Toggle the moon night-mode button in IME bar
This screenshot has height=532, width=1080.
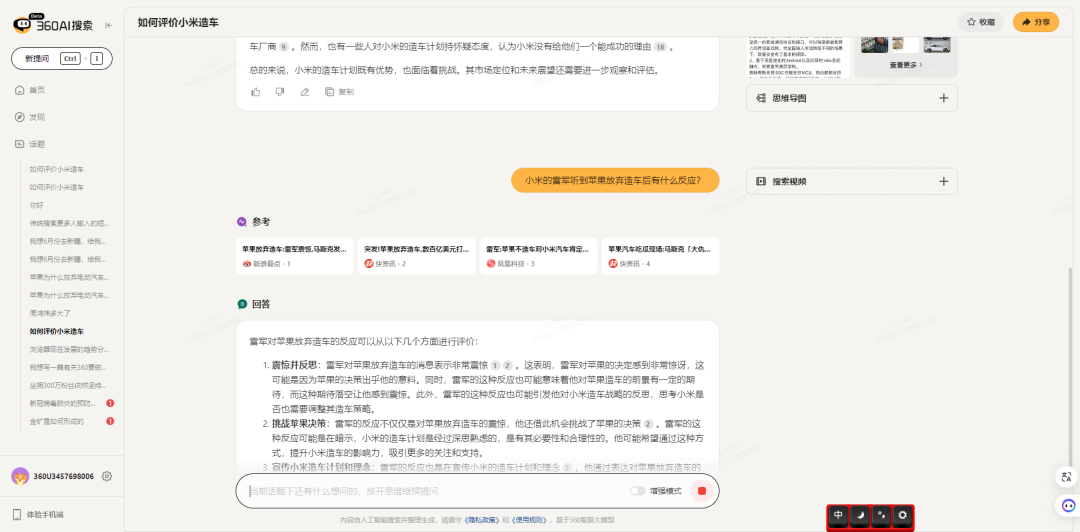coord(861,515)
